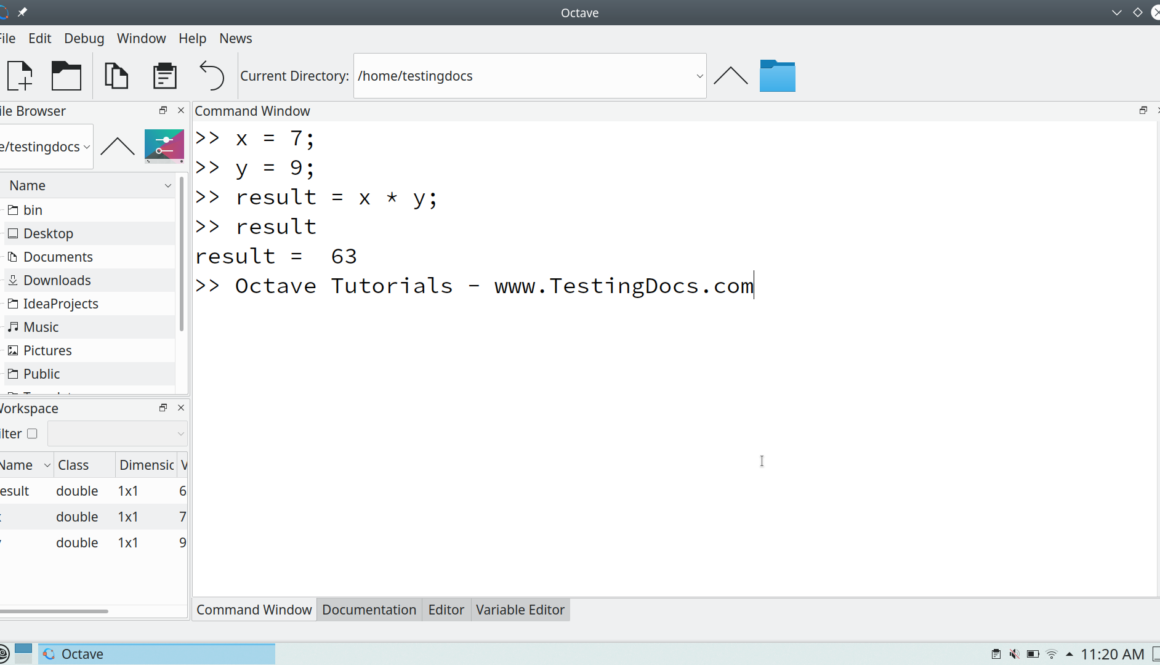
Task: Open the File menu
Action: (x=7, y=38)
